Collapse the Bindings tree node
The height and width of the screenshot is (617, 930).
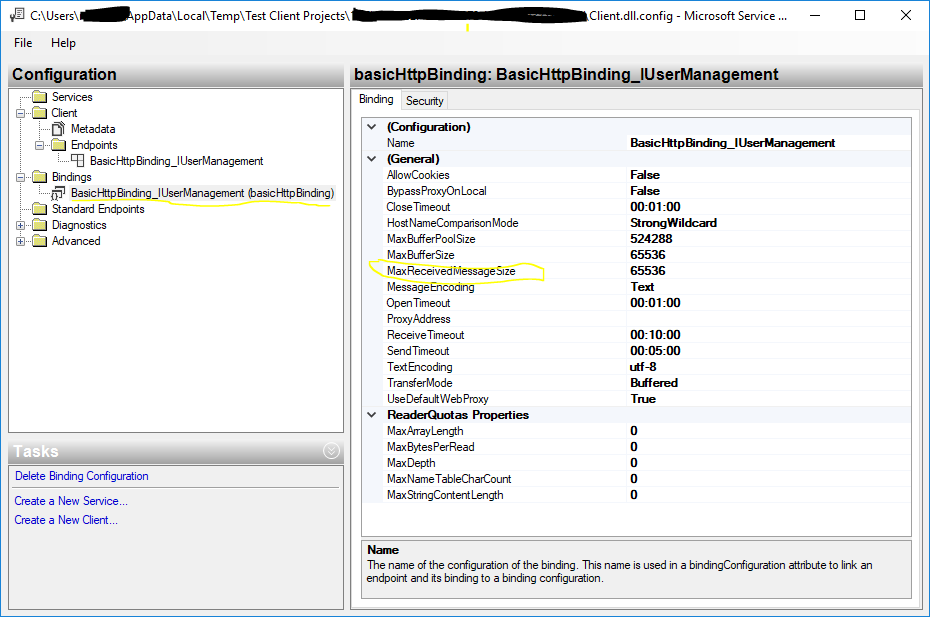(21, 177)
